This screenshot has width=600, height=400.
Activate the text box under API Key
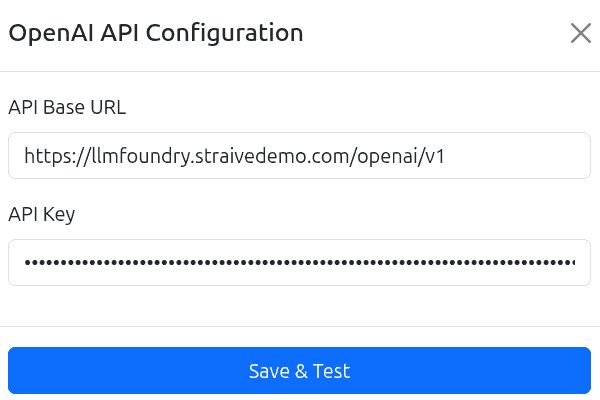pyautogui.click(x=299, y=263)
